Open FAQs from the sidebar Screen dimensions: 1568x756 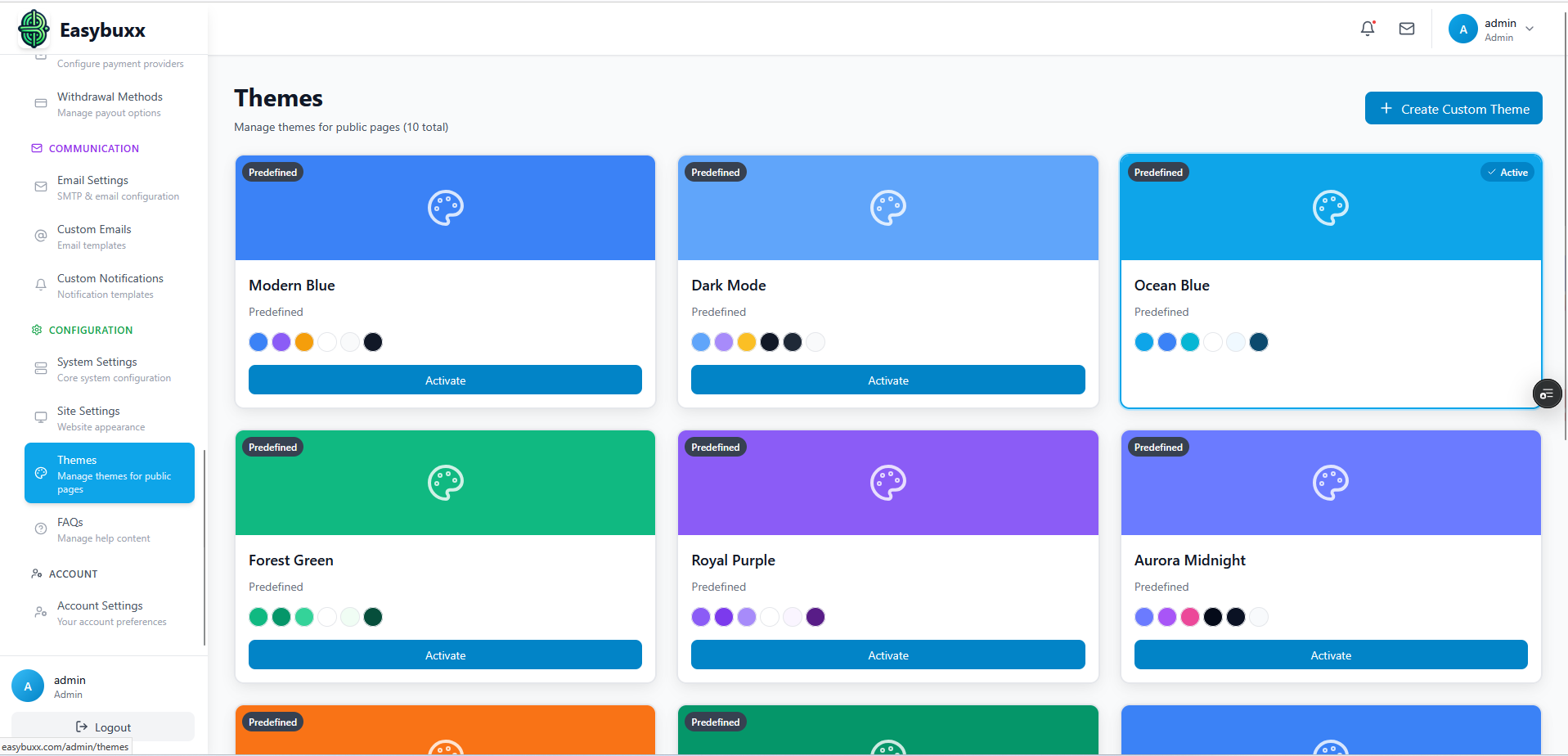coord(70,529)
